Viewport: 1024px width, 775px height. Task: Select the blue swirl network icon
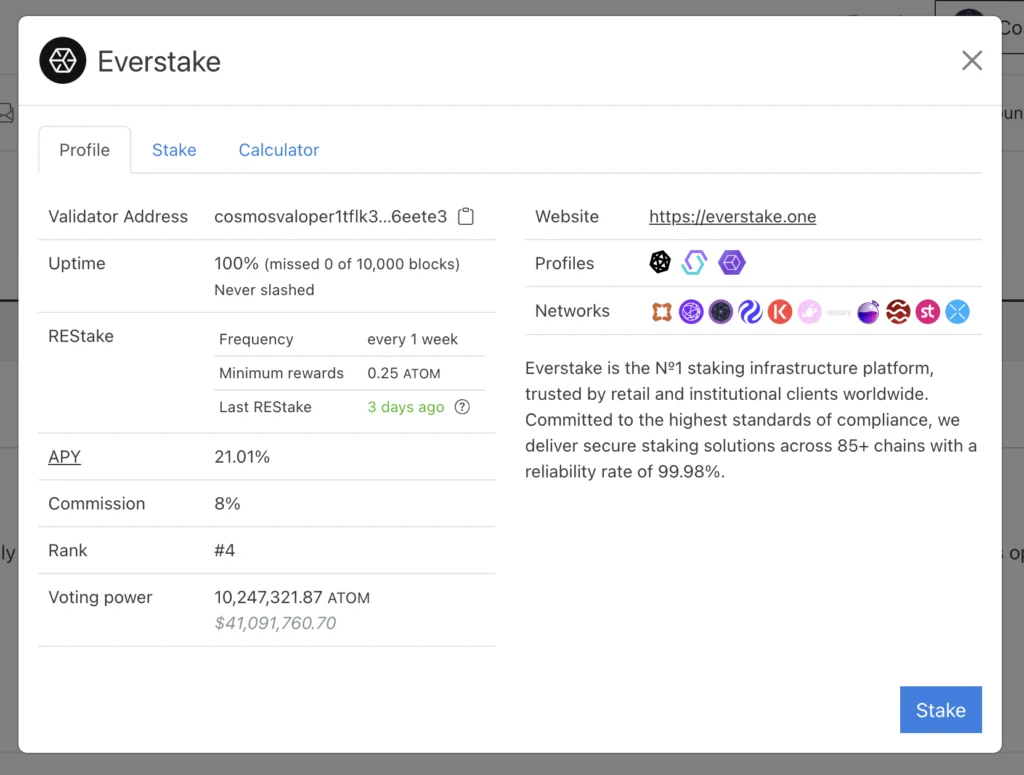[x=750, y=312]
